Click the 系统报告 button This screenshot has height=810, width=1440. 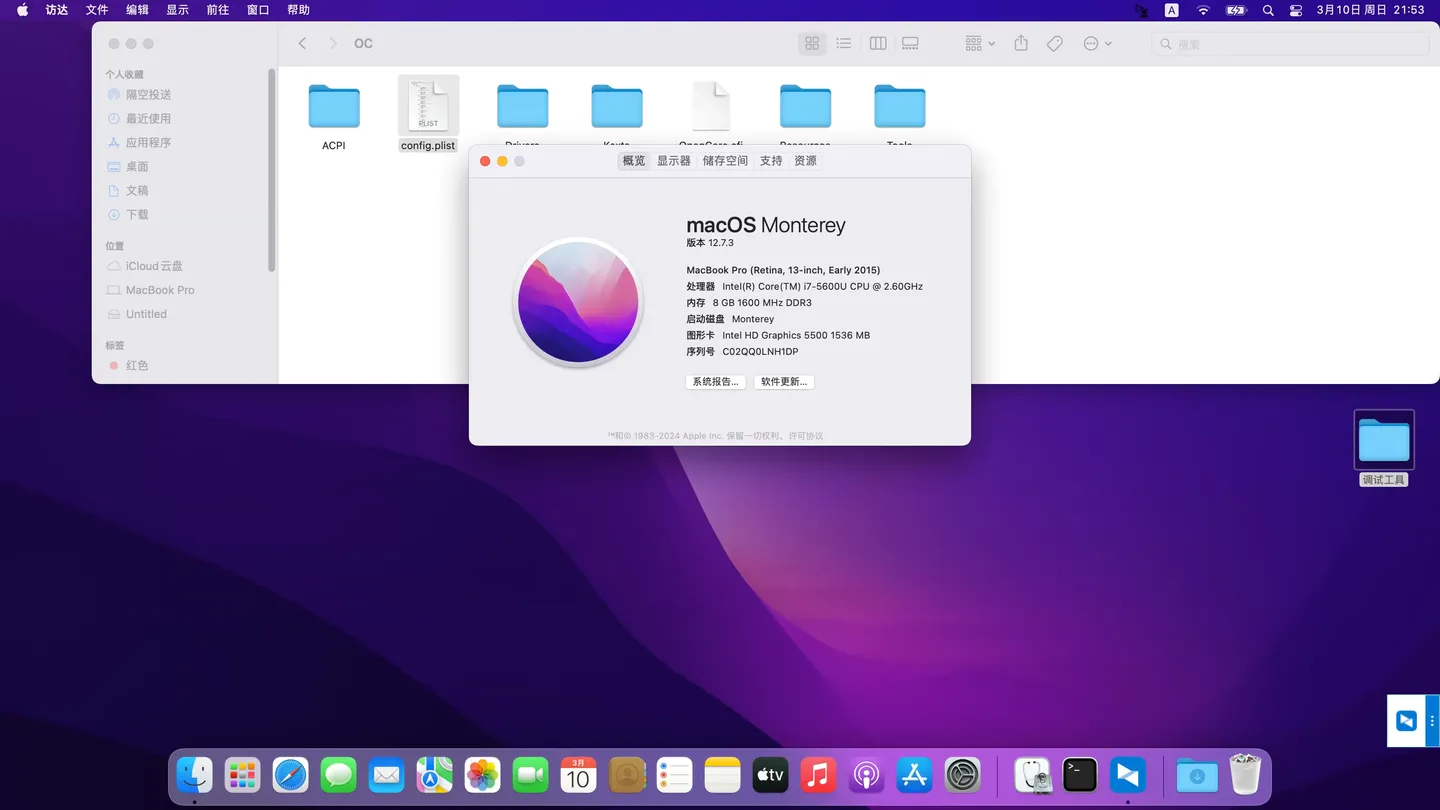coord(715,381)
